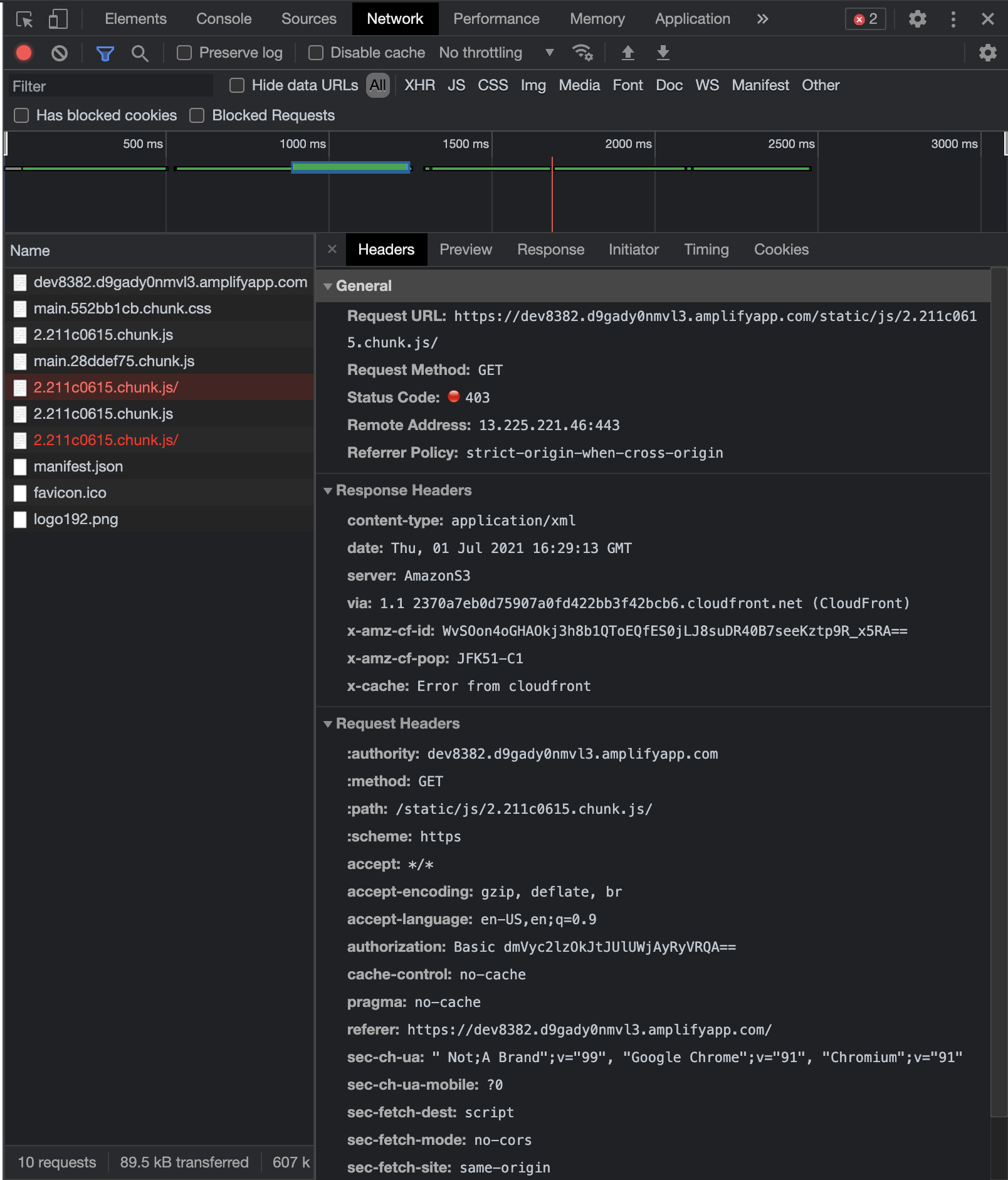Close the request details pane
This screenshot has width=1008, height=1180.
tap(332, 249)
